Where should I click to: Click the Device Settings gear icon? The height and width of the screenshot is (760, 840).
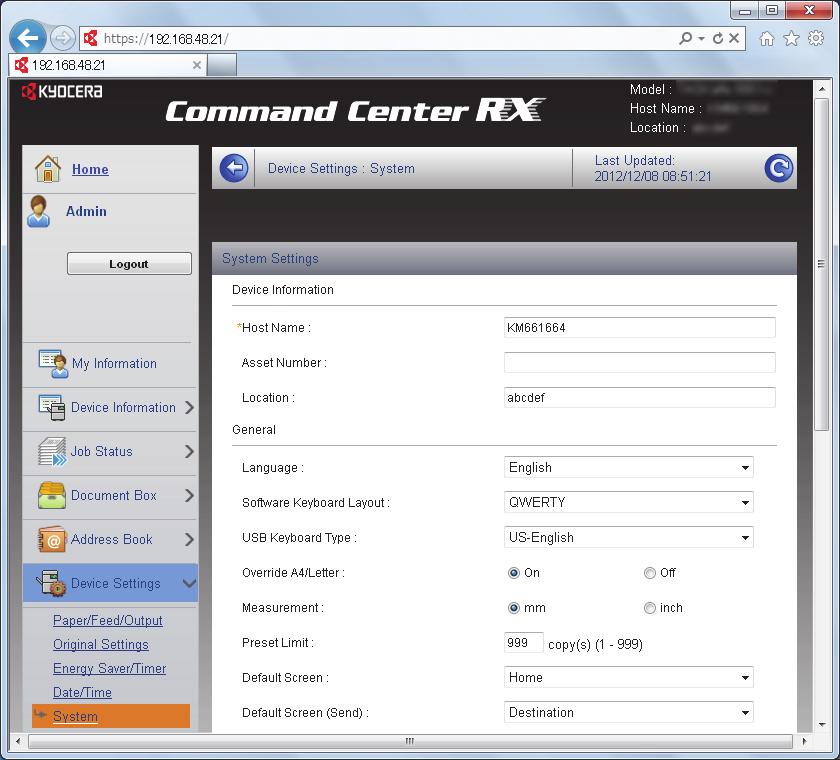coord(51,583)
